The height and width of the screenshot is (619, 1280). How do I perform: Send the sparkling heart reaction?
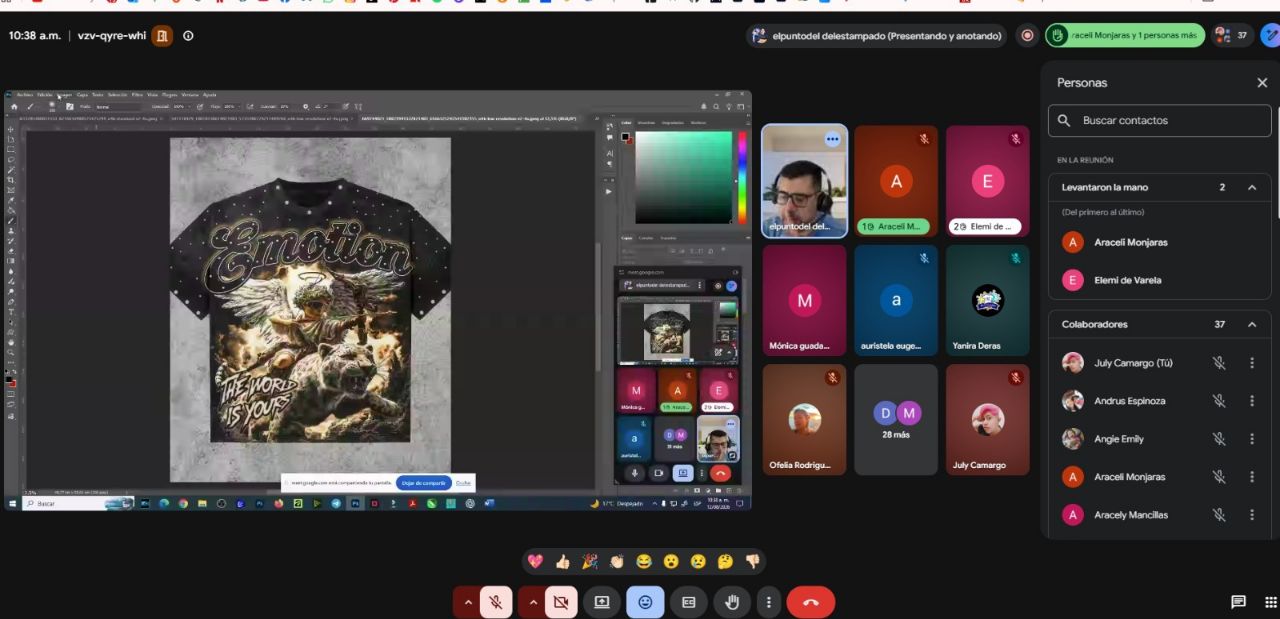535,561
